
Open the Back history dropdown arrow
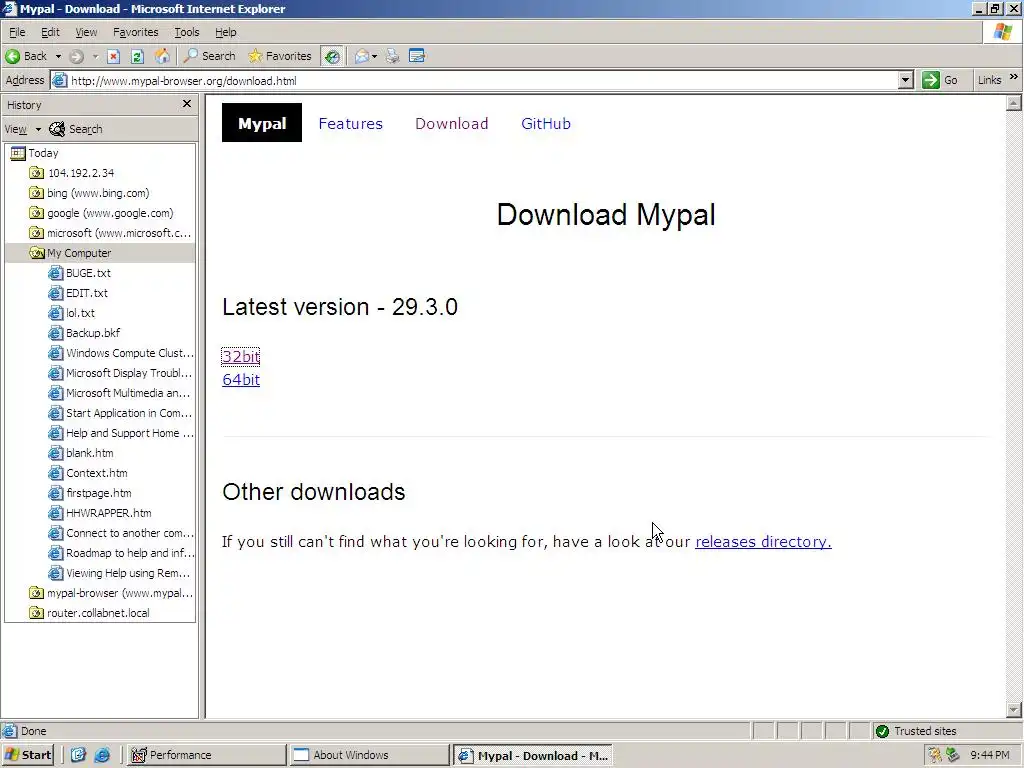[58, 56]
